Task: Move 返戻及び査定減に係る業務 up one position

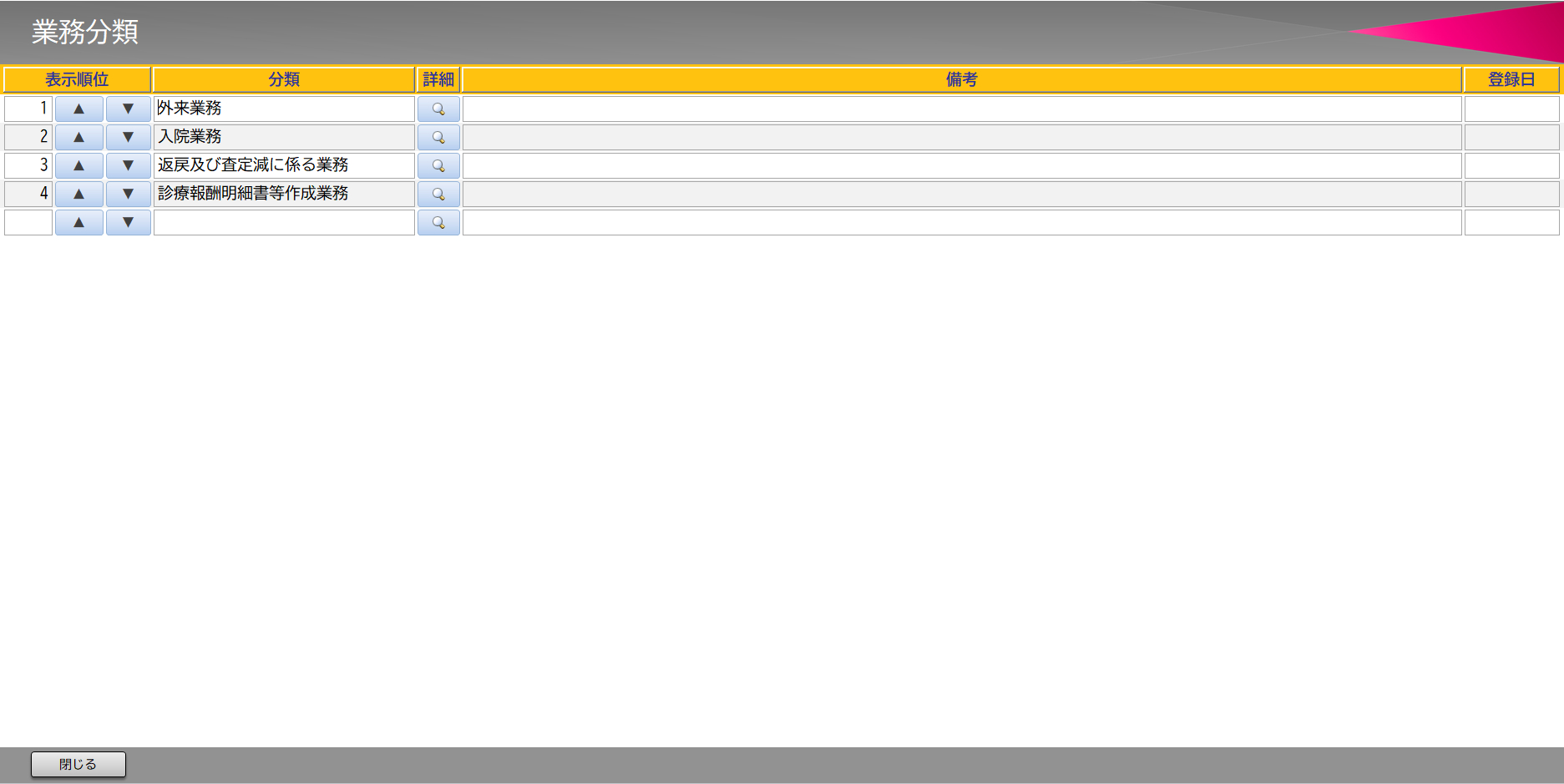Action: [x=79, y=165]
